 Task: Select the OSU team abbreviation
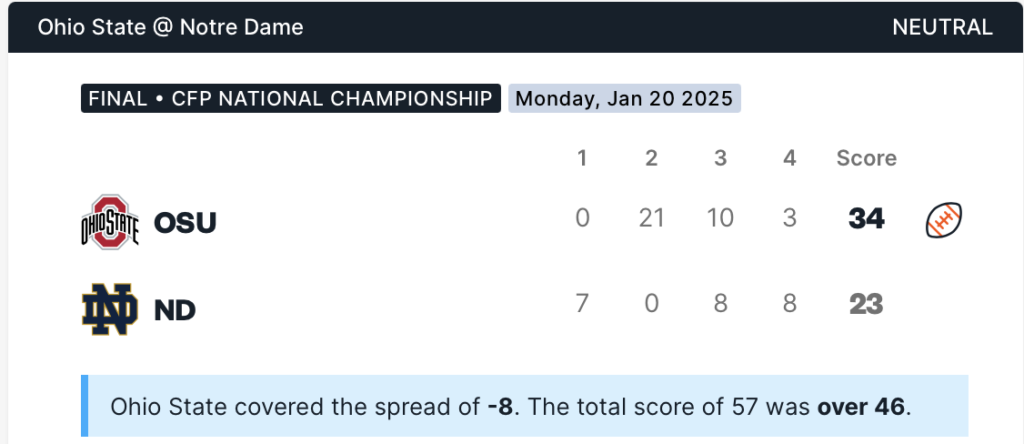(185, 221)
